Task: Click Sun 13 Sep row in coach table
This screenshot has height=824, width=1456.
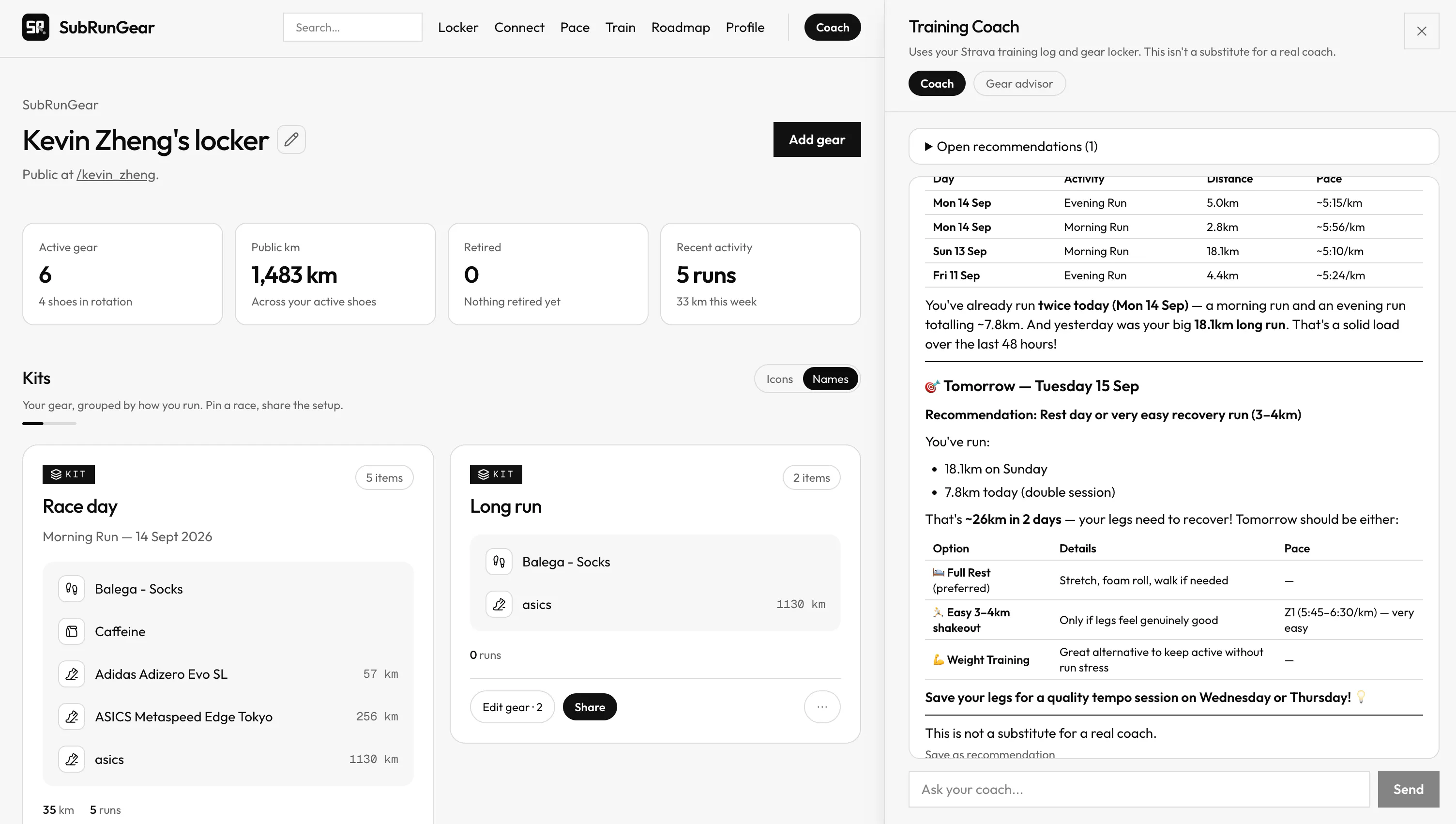Action: (x=1174, y=251)
